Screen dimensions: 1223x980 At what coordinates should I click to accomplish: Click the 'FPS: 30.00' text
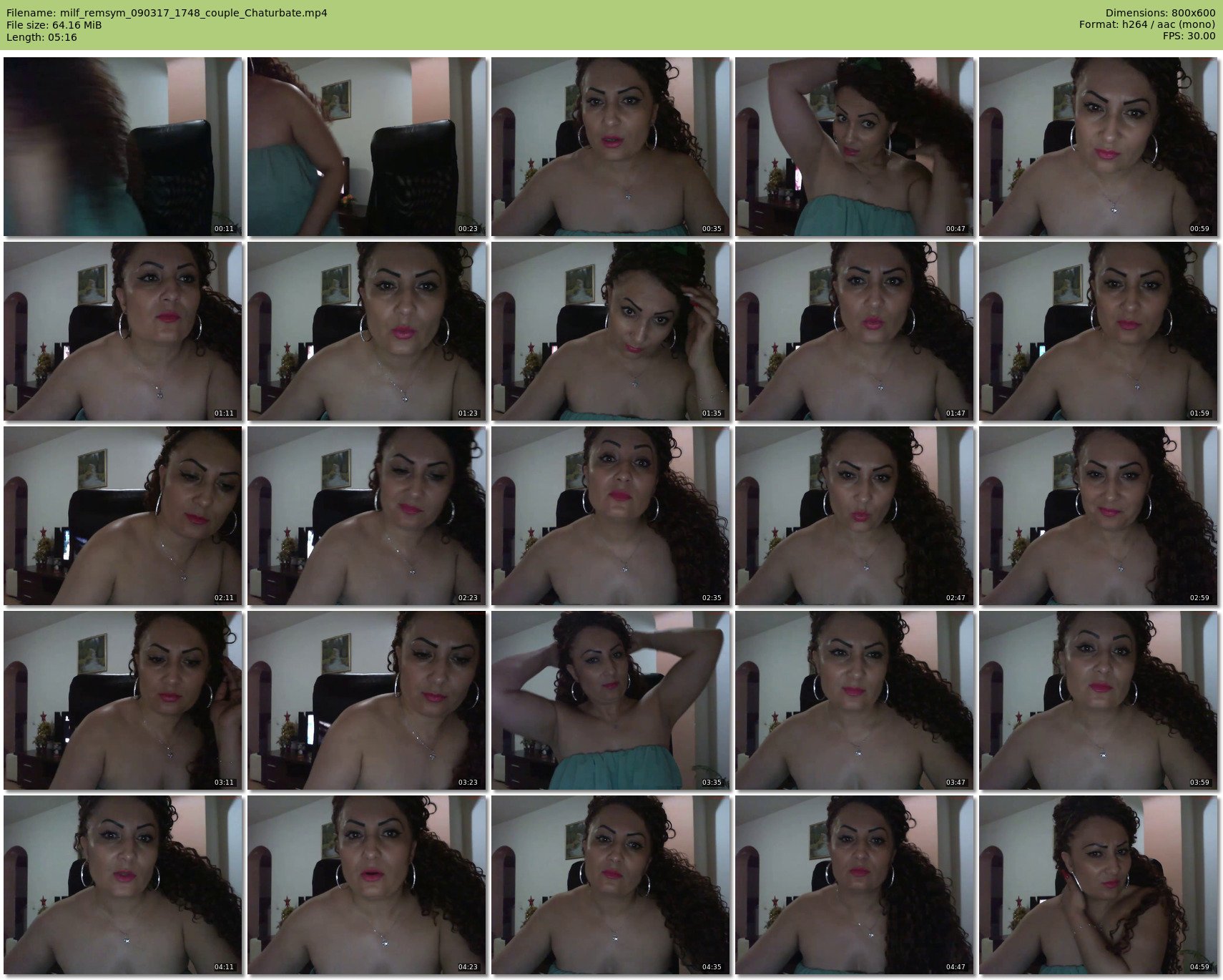[1189, 37]
